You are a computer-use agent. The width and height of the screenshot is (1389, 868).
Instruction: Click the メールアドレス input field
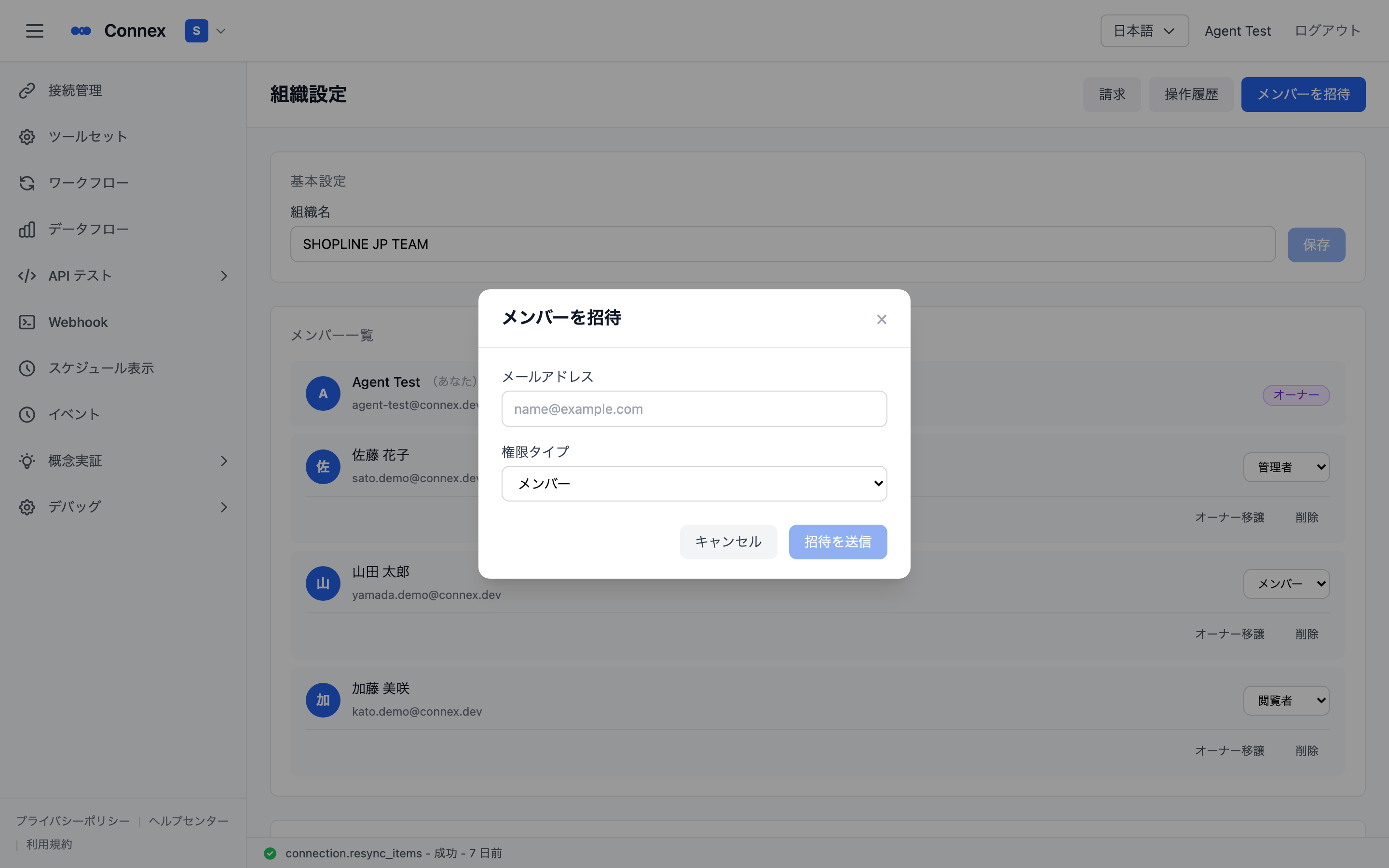(x=694, y=409)
